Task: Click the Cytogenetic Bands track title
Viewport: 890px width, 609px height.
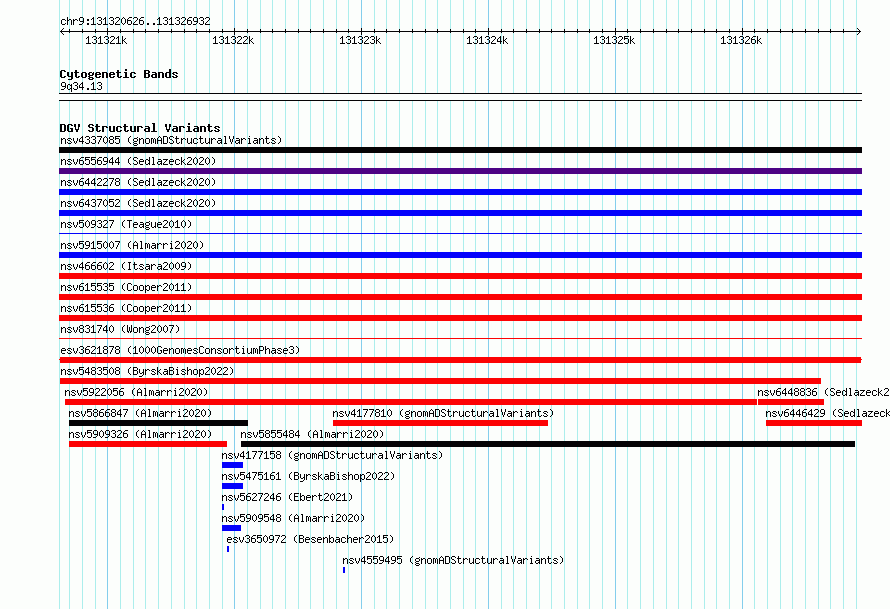Action: click(119, 74)
